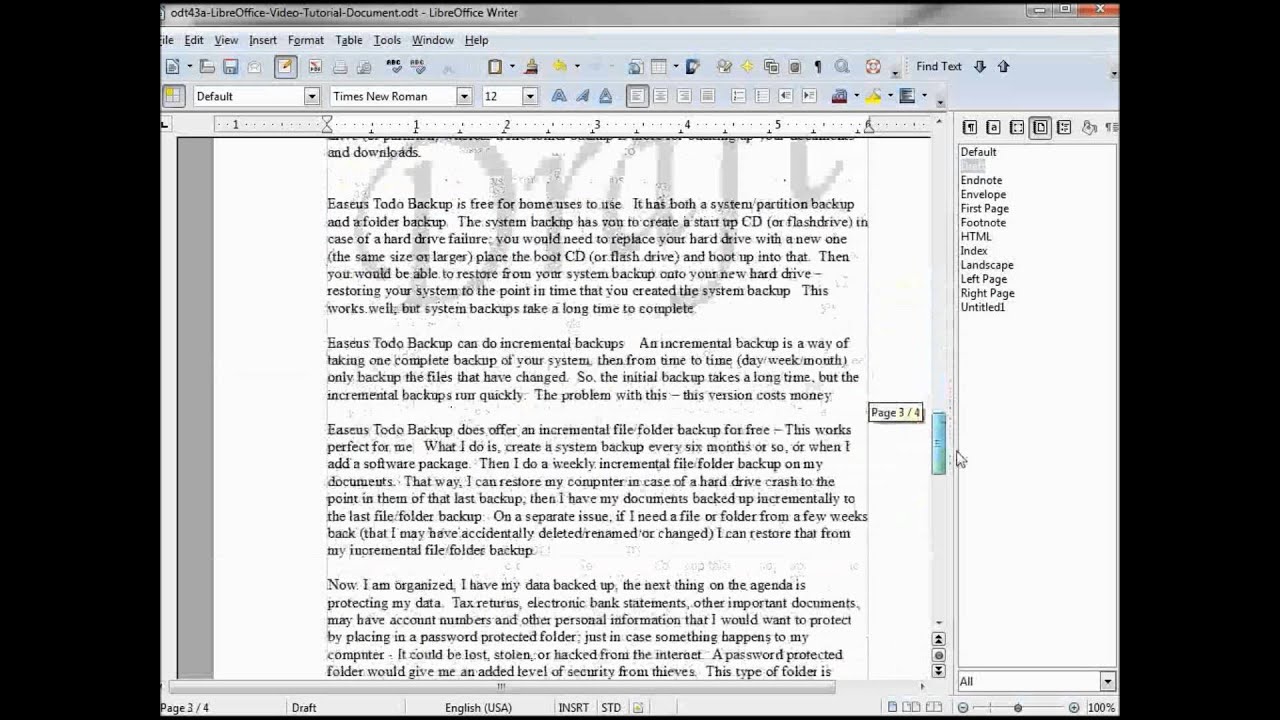Select Landscape page style
The width and height of the screenshot is (1280, 720).
coord(987,265)
